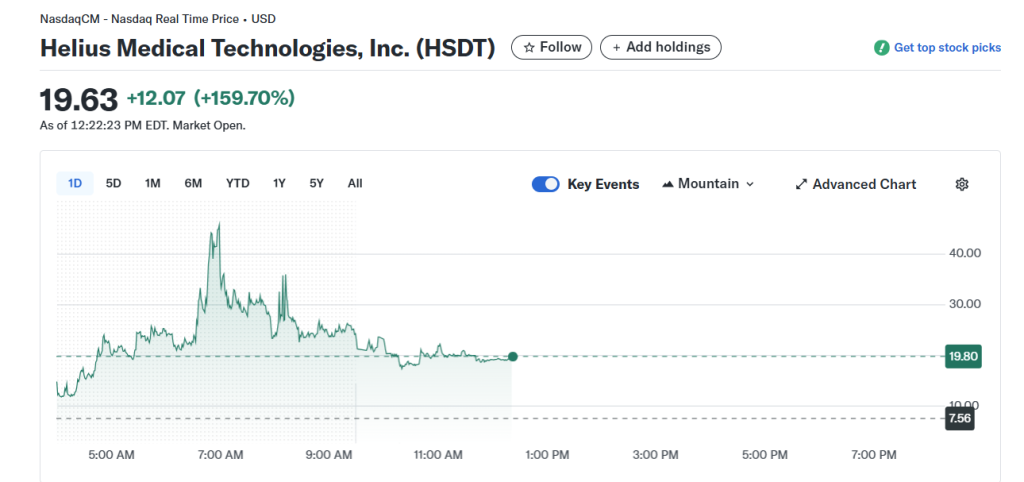Show the All time range

354,183
